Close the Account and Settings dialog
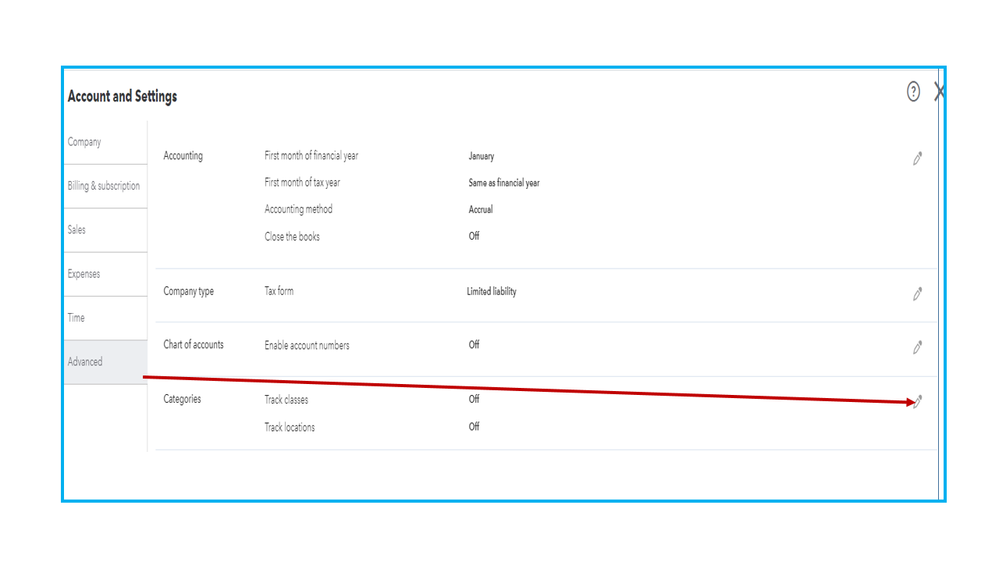Image resolution: width=999 pixels, height=562 pixels. coord(939,92)
